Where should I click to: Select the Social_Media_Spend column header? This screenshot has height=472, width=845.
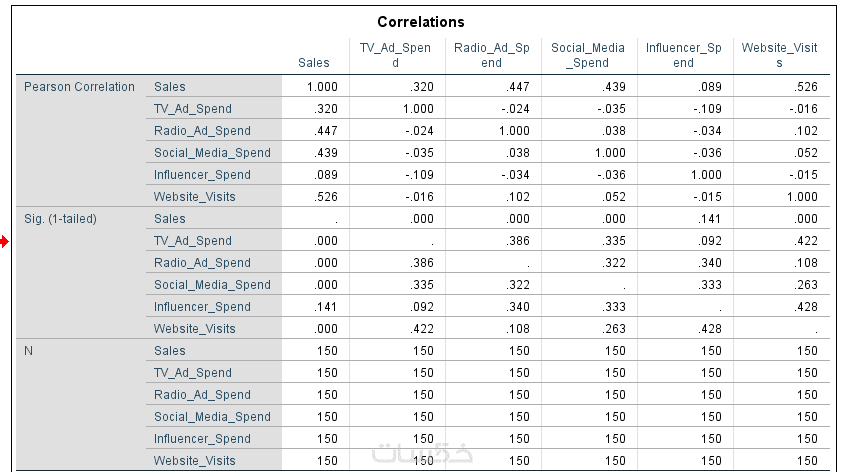(587, 55)
